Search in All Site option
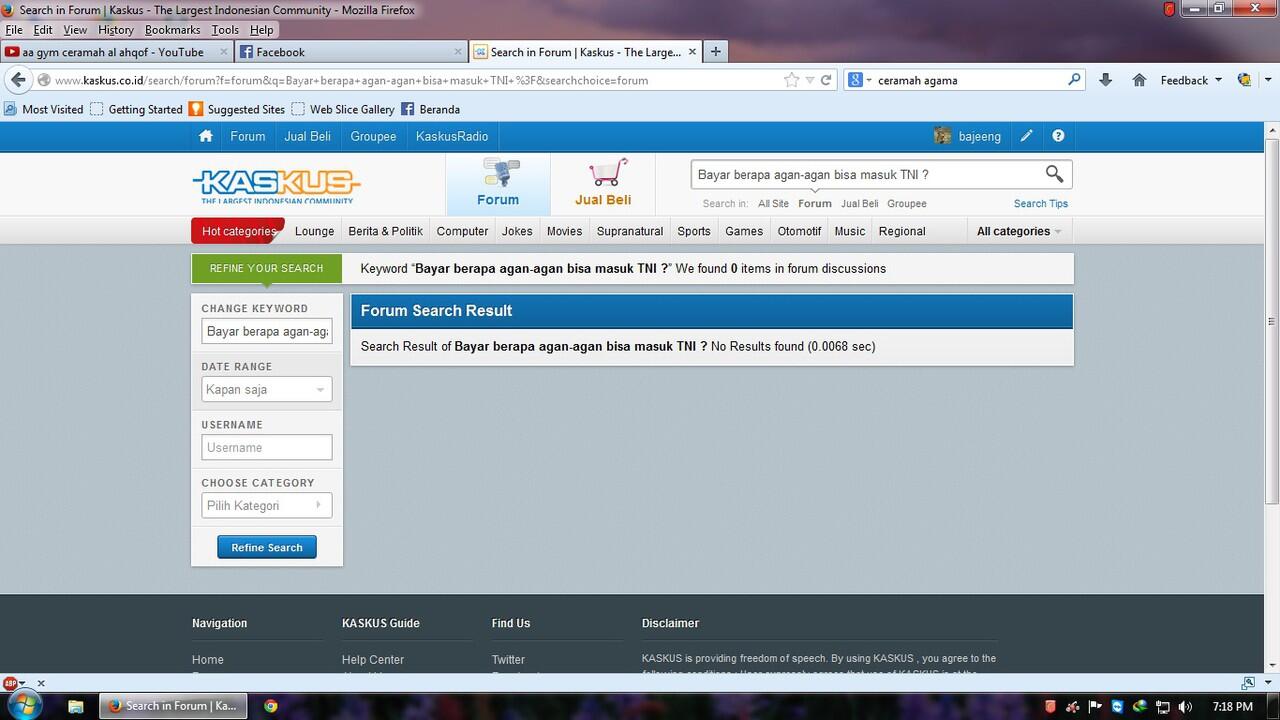 pos(773,203)
